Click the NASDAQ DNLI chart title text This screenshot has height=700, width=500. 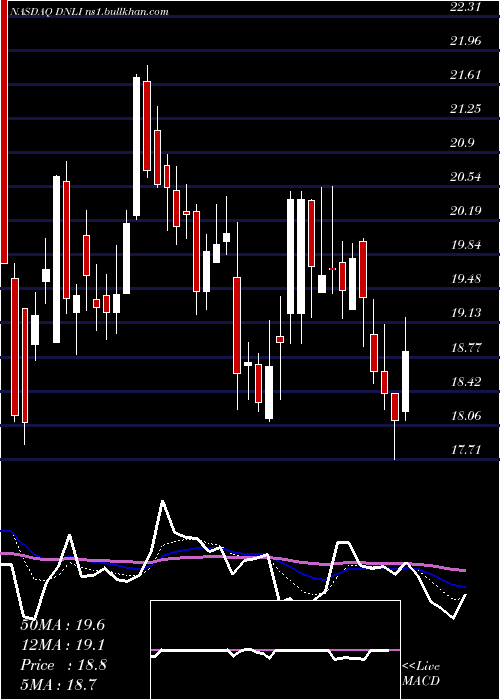click(89, 12)
